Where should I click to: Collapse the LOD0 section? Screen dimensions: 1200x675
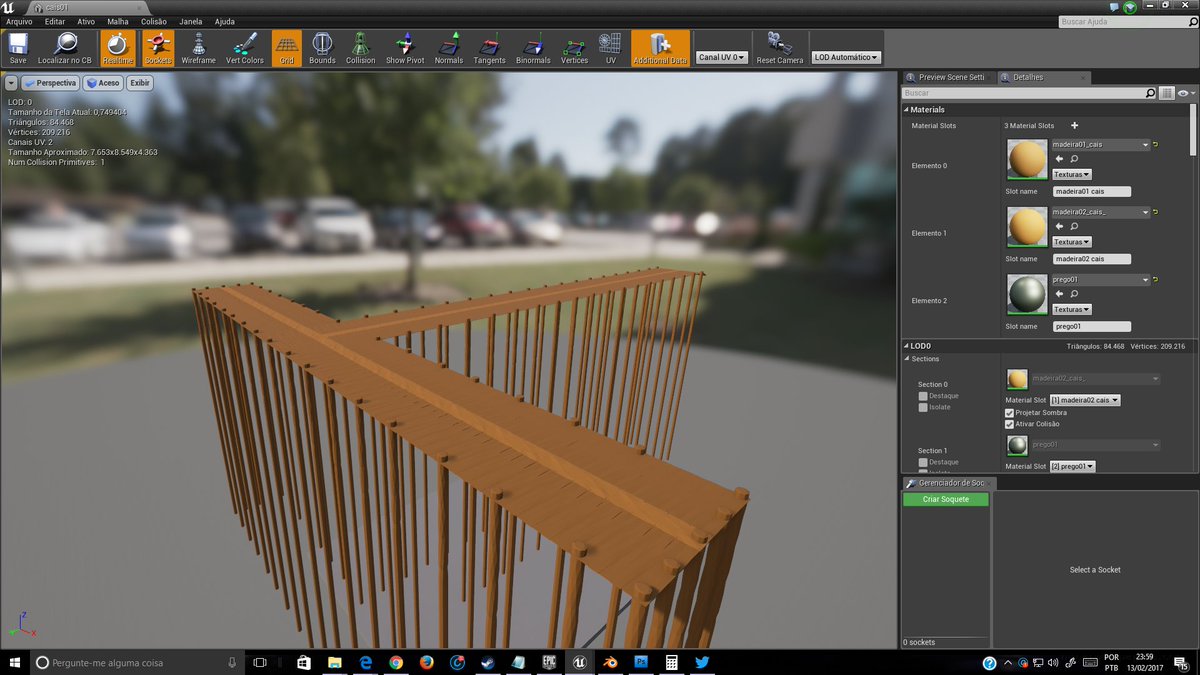pyautogui.click(x=907, y=346)
